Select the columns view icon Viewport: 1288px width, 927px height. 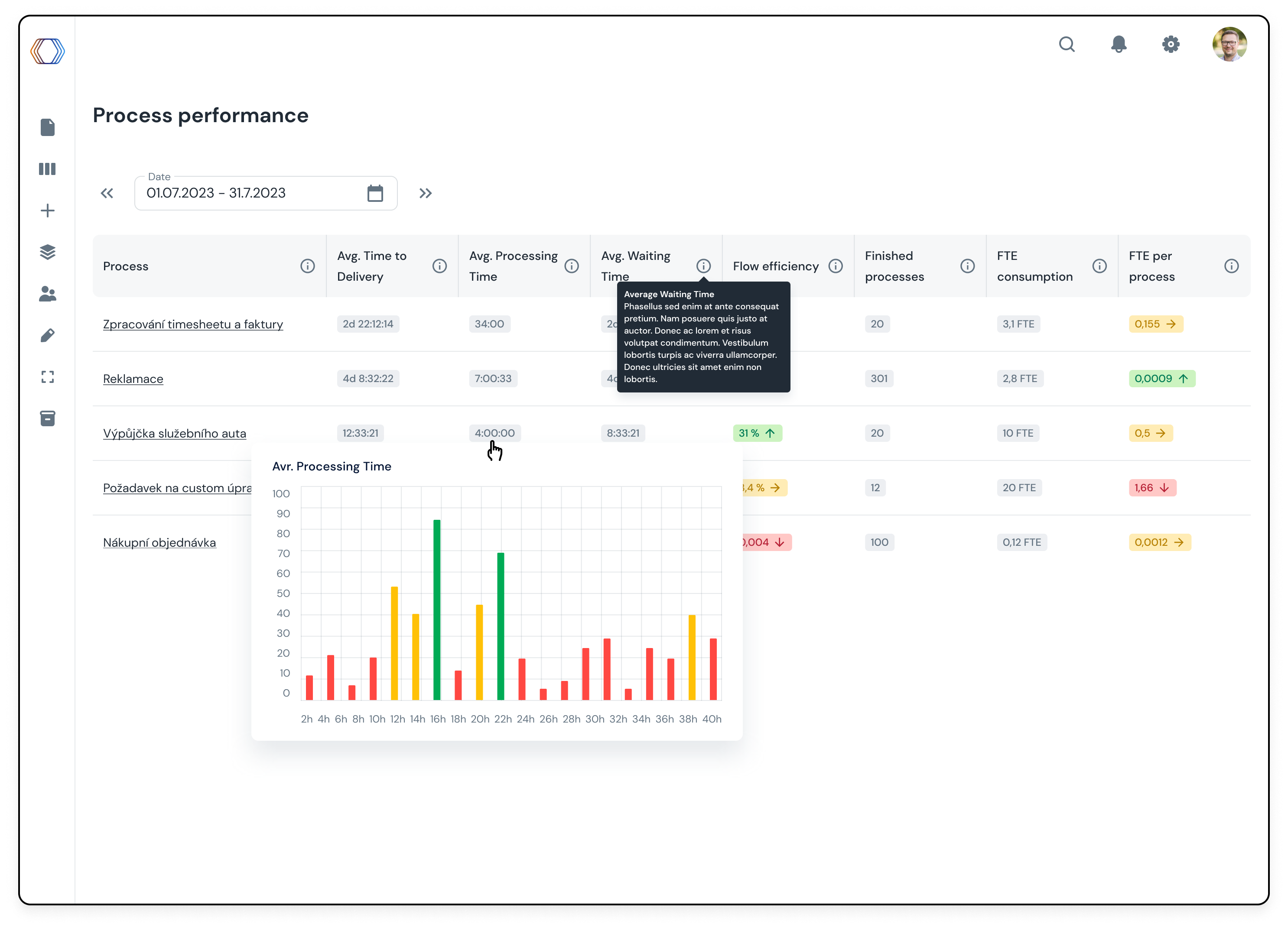pyautogui.click(x=48, y=169)
